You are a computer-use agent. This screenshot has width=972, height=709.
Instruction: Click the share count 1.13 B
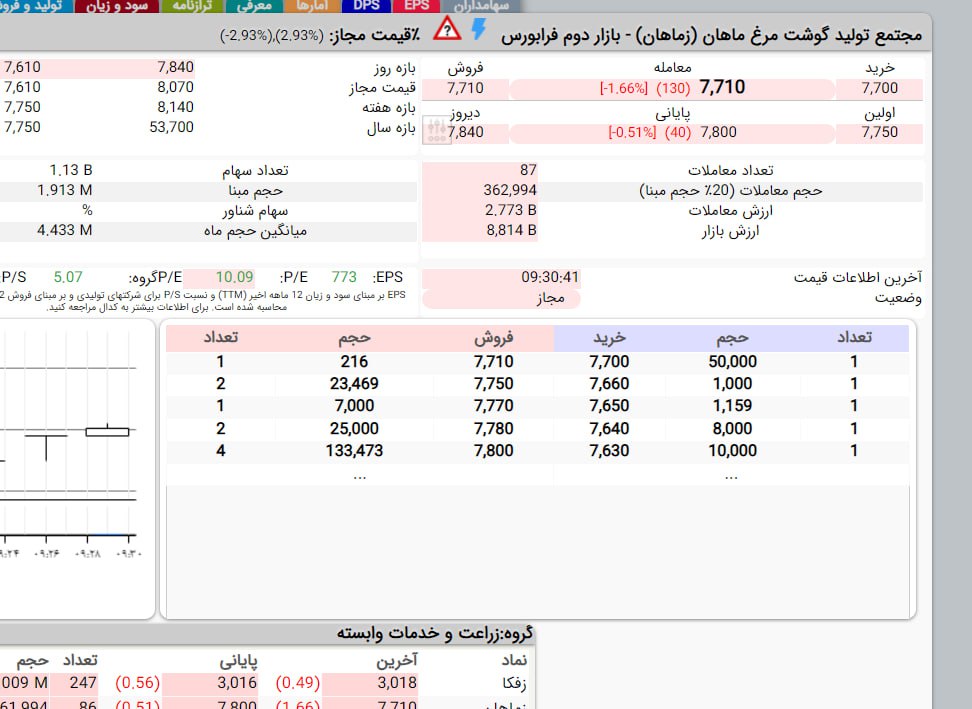71,170
